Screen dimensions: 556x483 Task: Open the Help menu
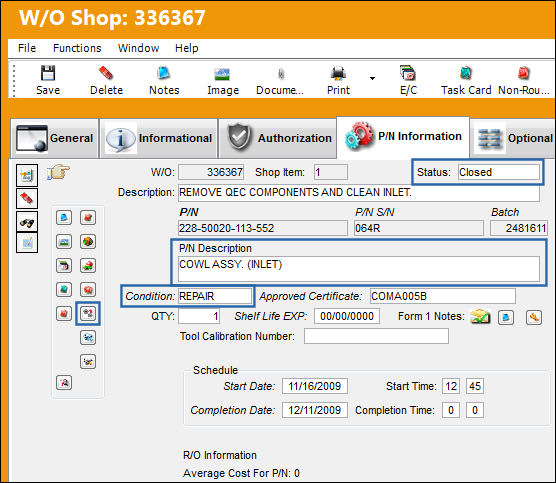[x=187, y=48]
